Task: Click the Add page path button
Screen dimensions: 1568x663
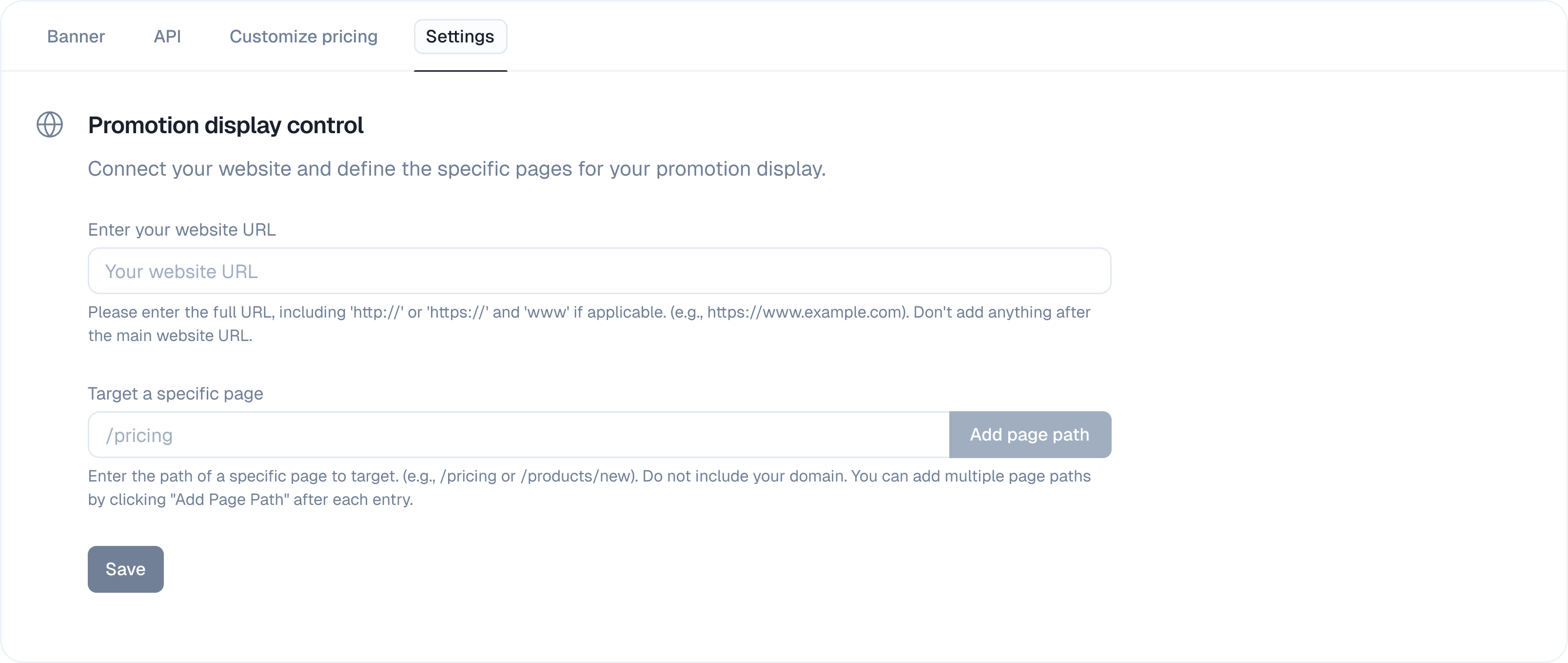Action: click(x=1029, y=434)
